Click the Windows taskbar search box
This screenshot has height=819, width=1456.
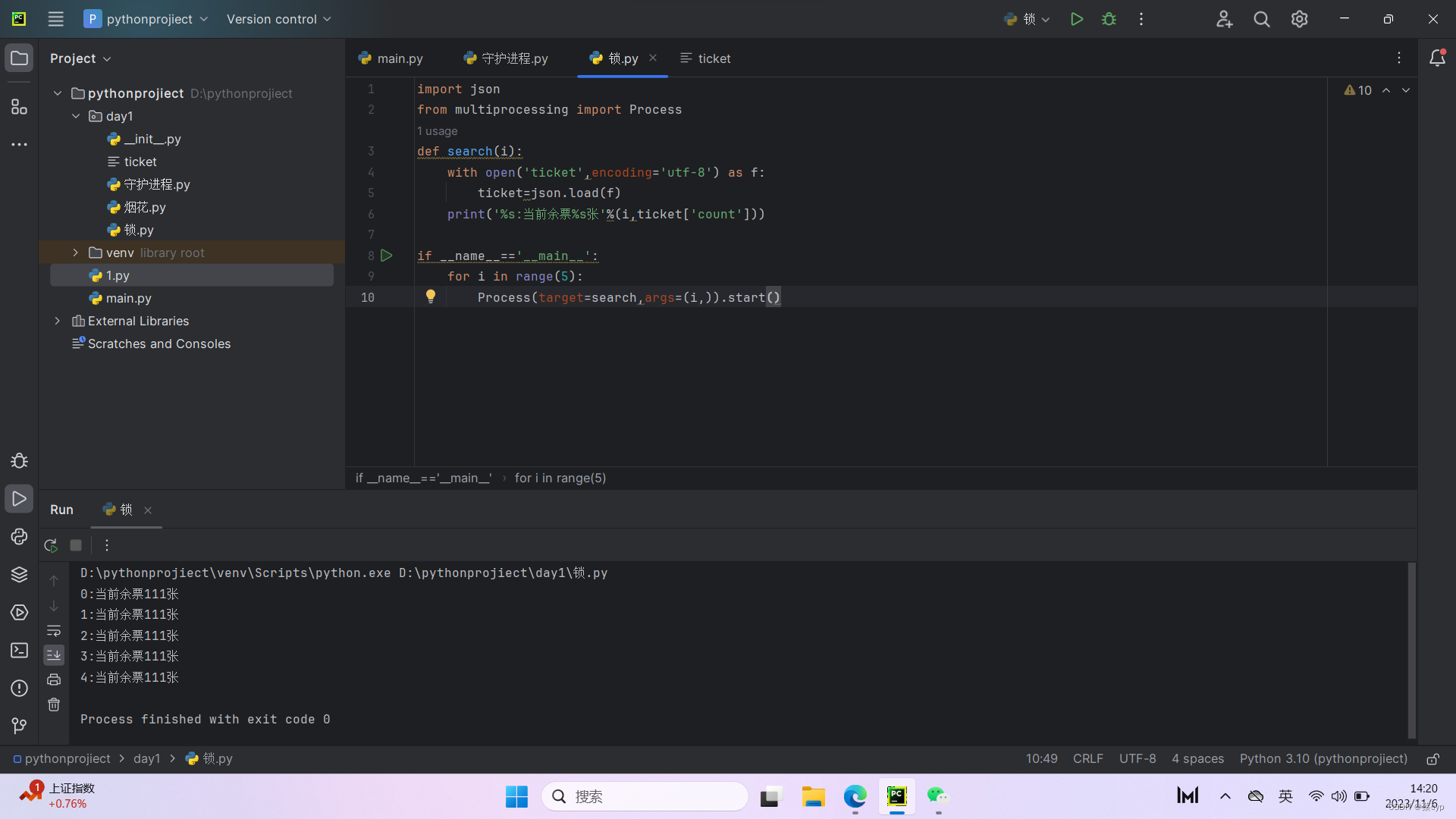(x=645, y=796)
